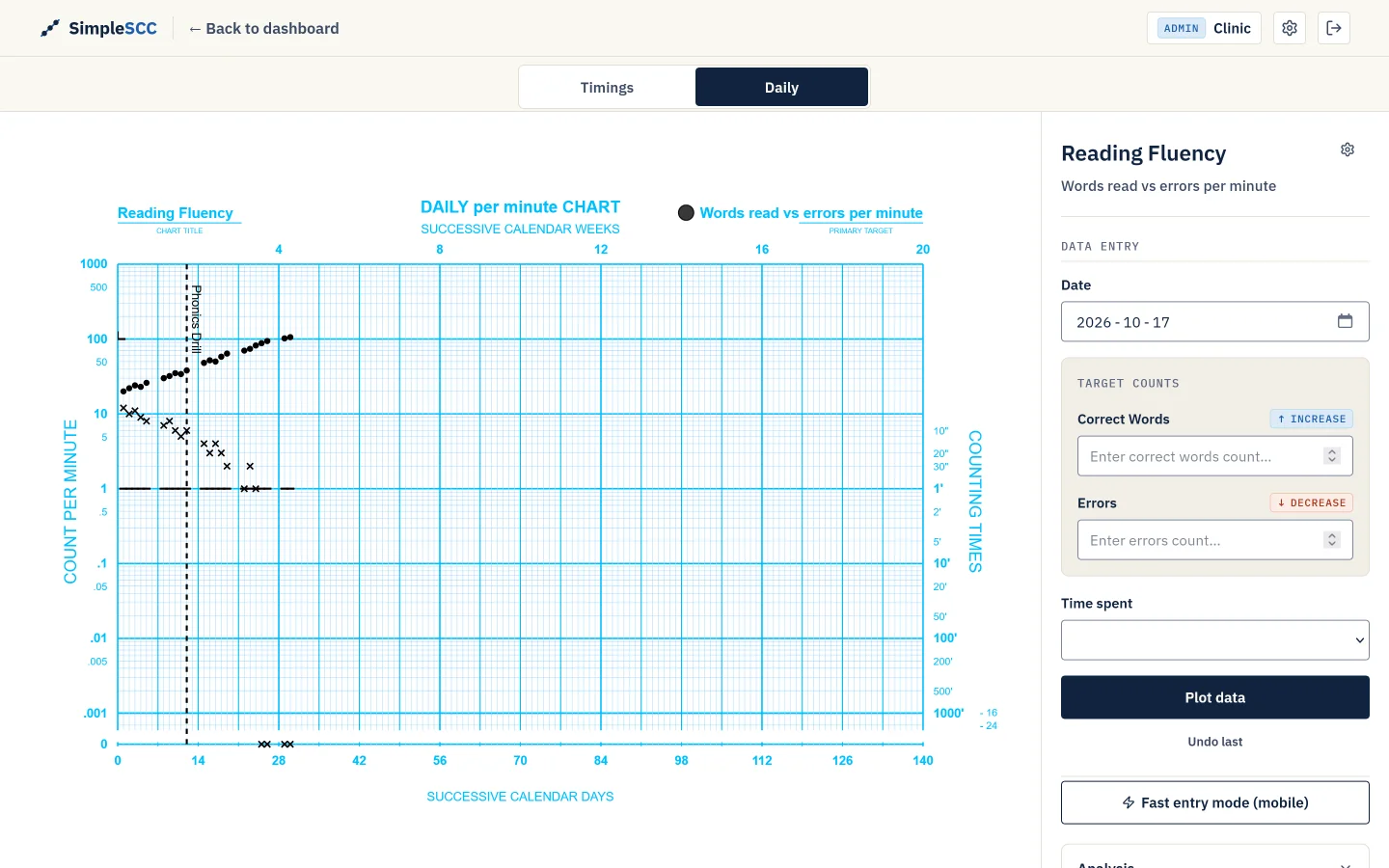
Task: Click the ADMIN Clinic account badge
Action: tap(1204, 28)
